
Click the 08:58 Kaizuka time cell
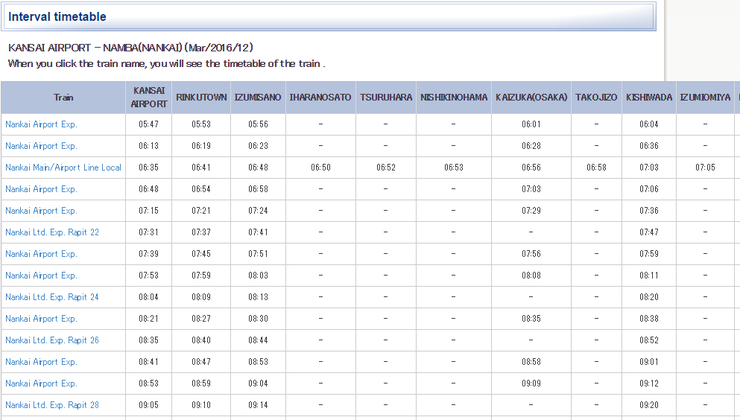click(531, 362)
